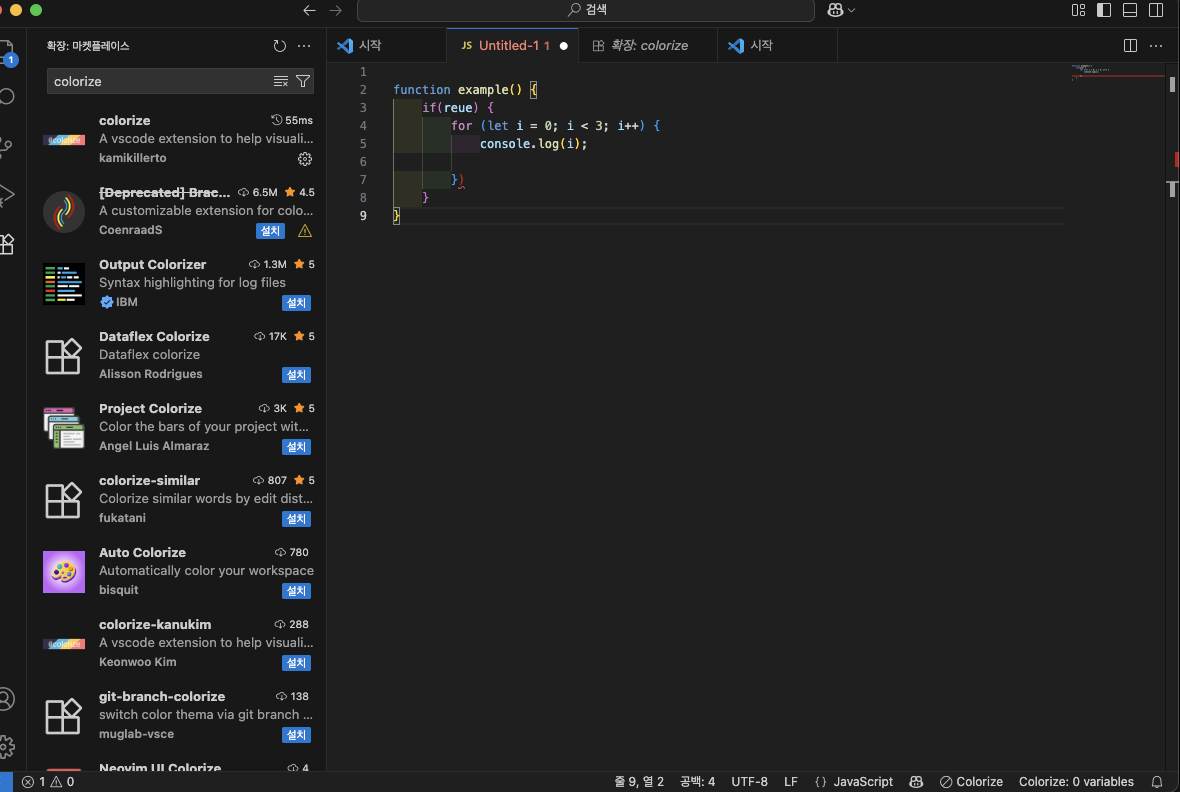Go back with the navigation arrow
The image size is (1180, 792).
click(309, 10)
